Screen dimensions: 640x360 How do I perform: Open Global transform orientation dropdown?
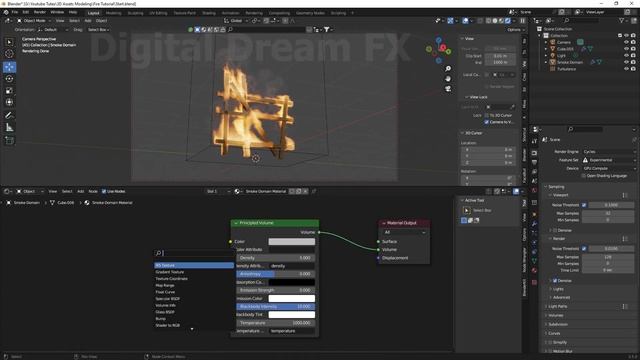(236, 20)
